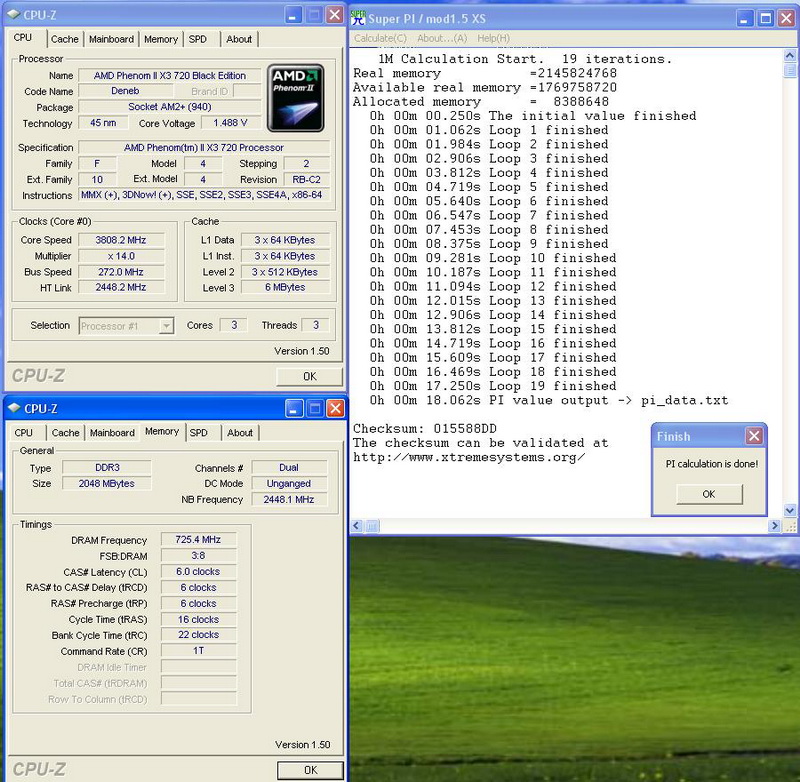Open Mainboard tab in top CPU-Z

tap(111, 39)
